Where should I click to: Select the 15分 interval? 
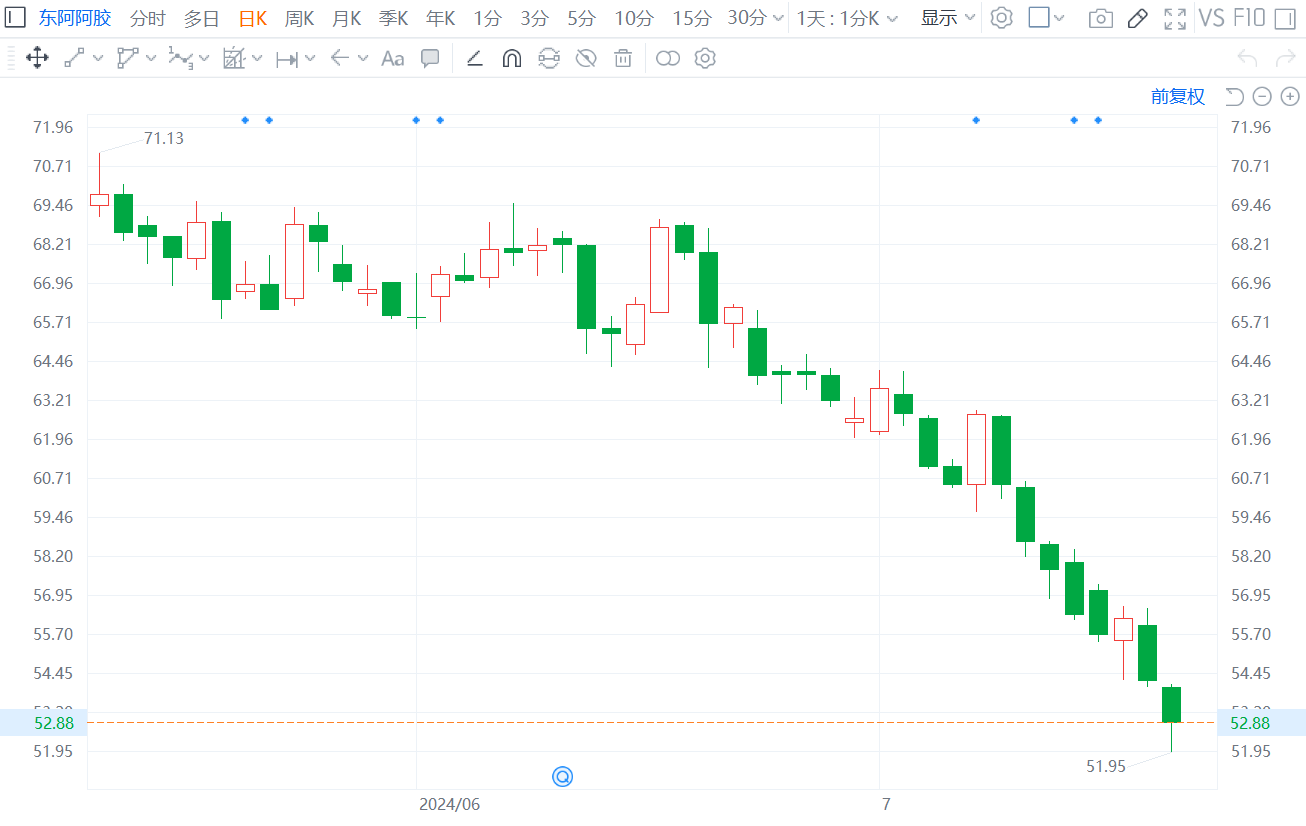coord(692,18)
